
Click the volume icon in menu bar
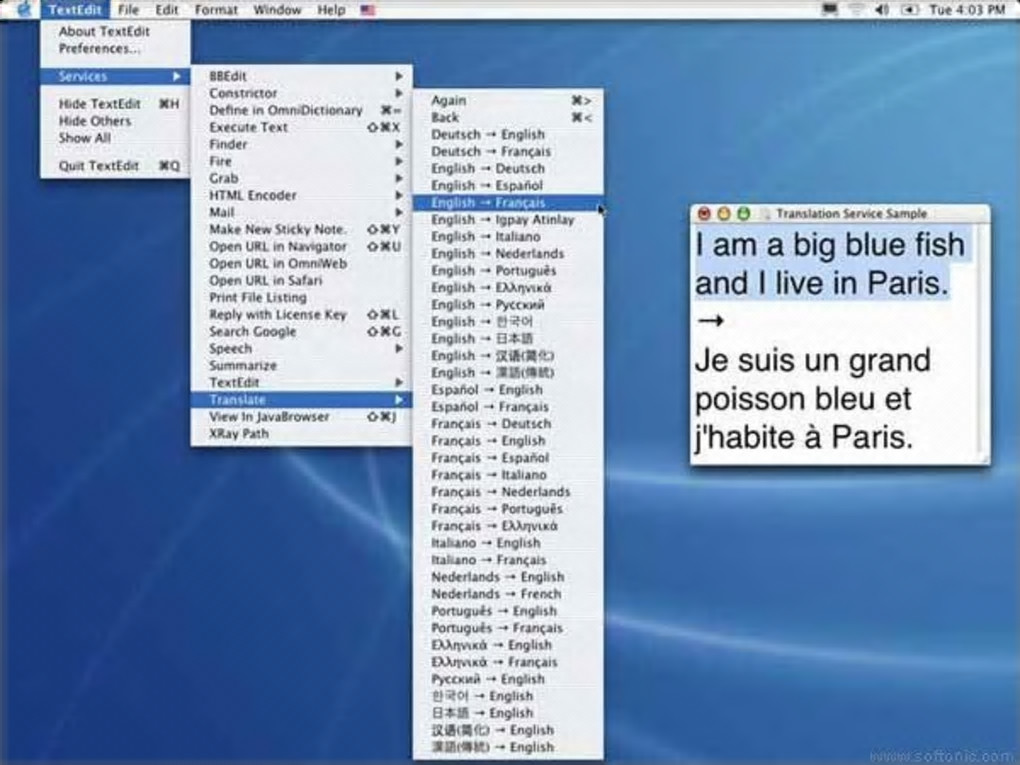[x=881, y=10]
